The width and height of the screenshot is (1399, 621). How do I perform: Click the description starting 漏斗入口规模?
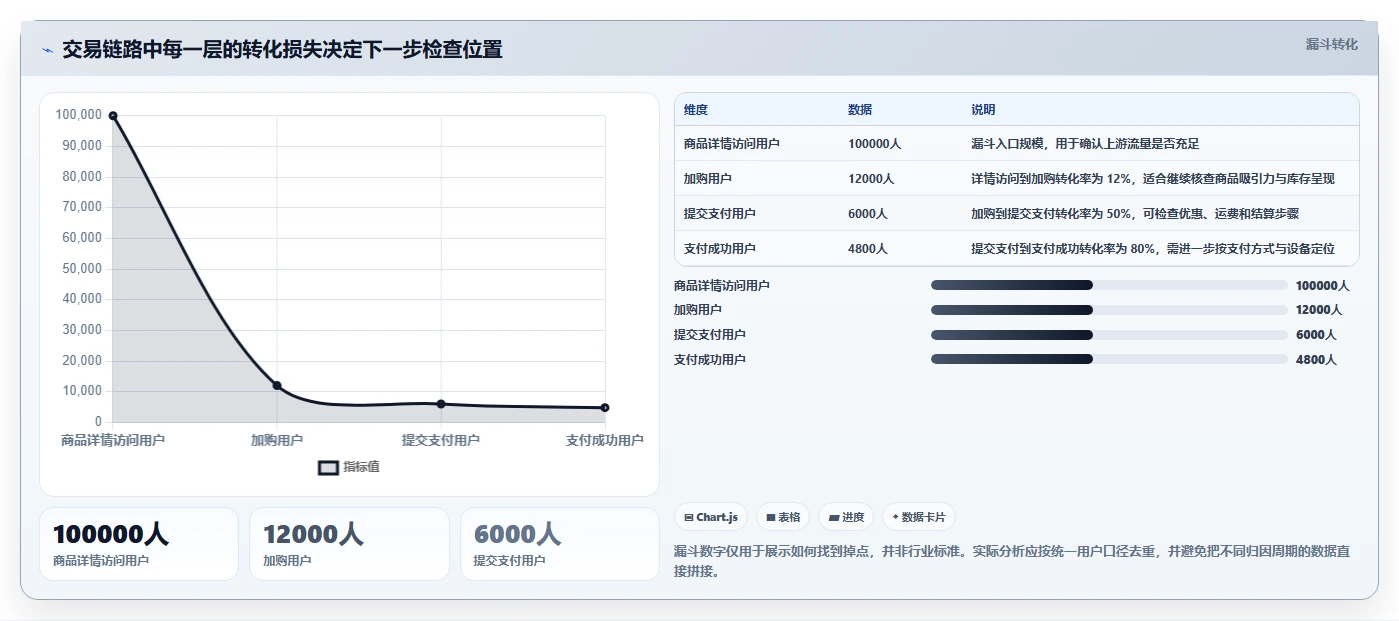(x=1085, y=144)
